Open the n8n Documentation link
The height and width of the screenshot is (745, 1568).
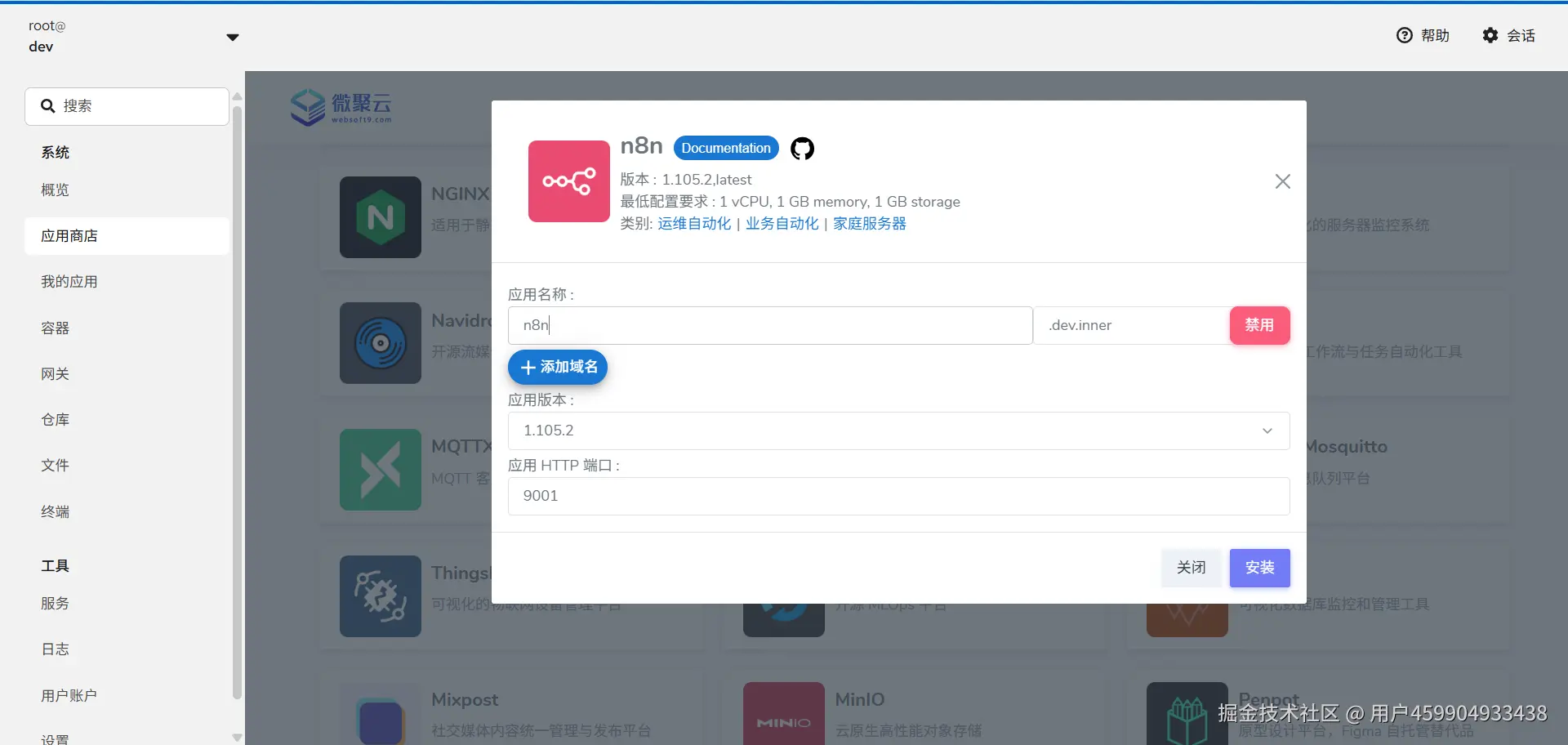[x=726, y=148]
